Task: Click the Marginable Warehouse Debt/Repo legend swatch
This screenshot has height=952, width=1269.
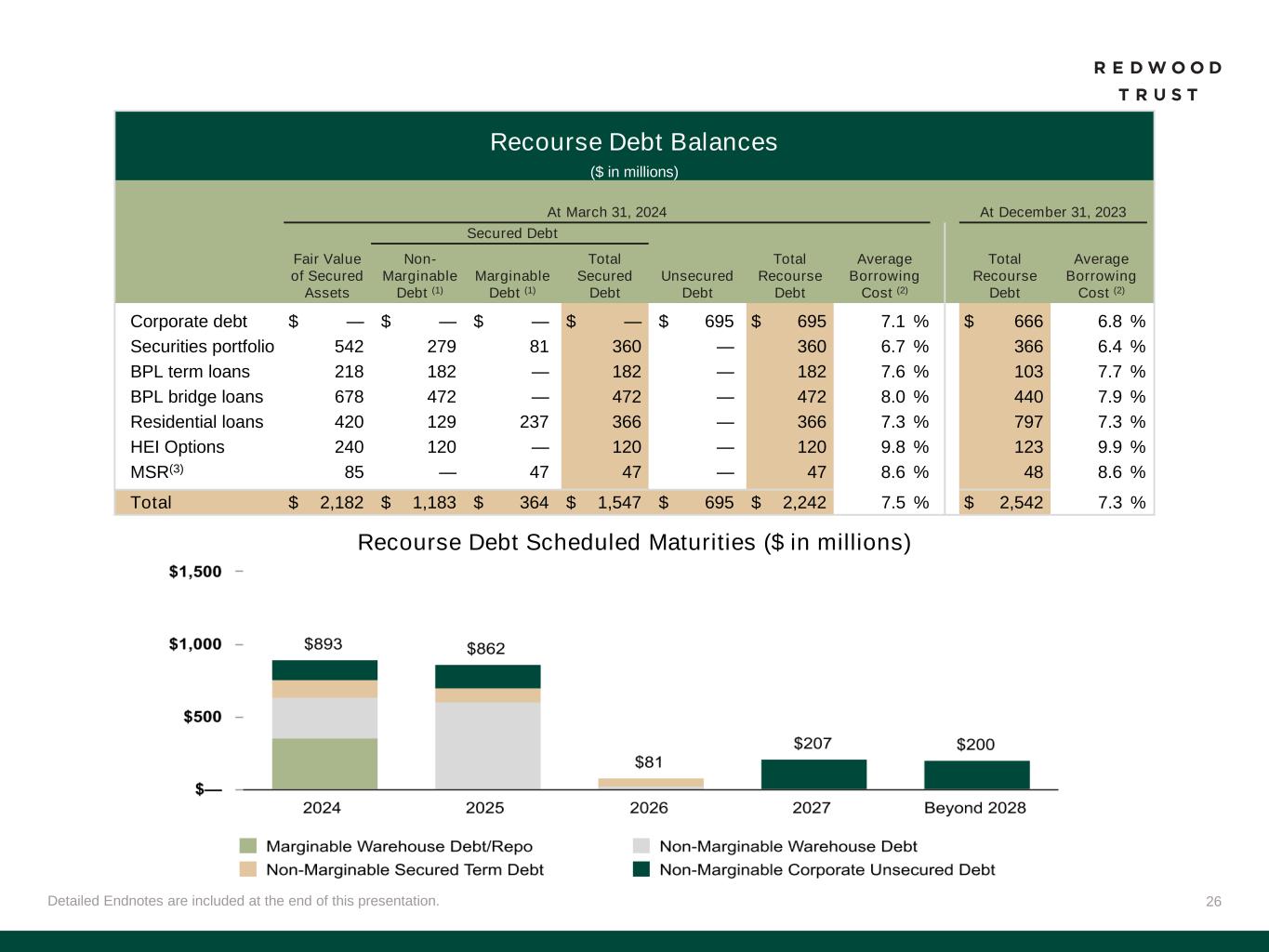Action: click(247, 846)
